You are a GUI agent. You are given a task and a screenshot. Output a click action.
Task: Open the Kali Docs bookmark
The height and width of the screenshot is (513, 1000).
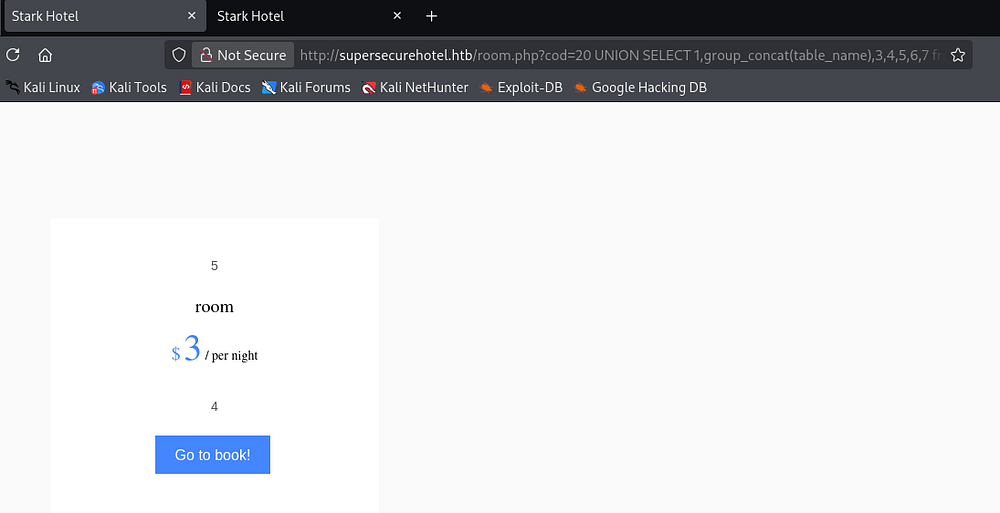[215, 87]
